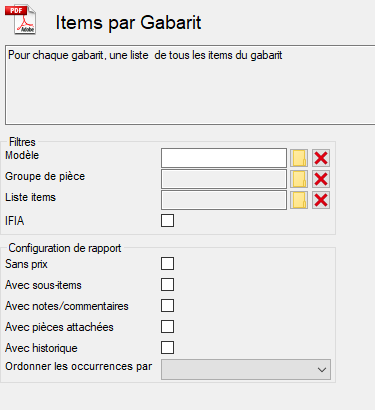Screen dimensions: 375x410
Task: Toggle the Avec historique checkbox
Action: tap(167, 348)
